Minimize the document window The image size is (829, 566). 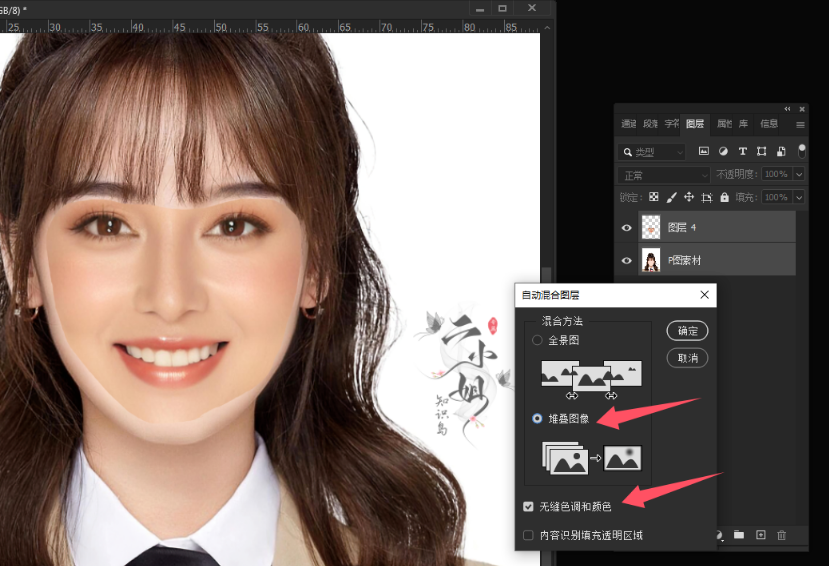pyautogui.click(x=480, y=8)
